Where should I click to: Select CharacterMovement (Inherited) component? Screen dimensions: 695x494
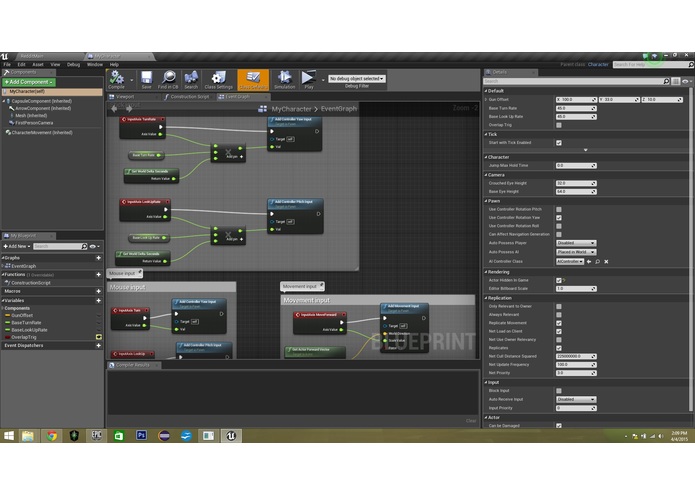click(42, 132)
